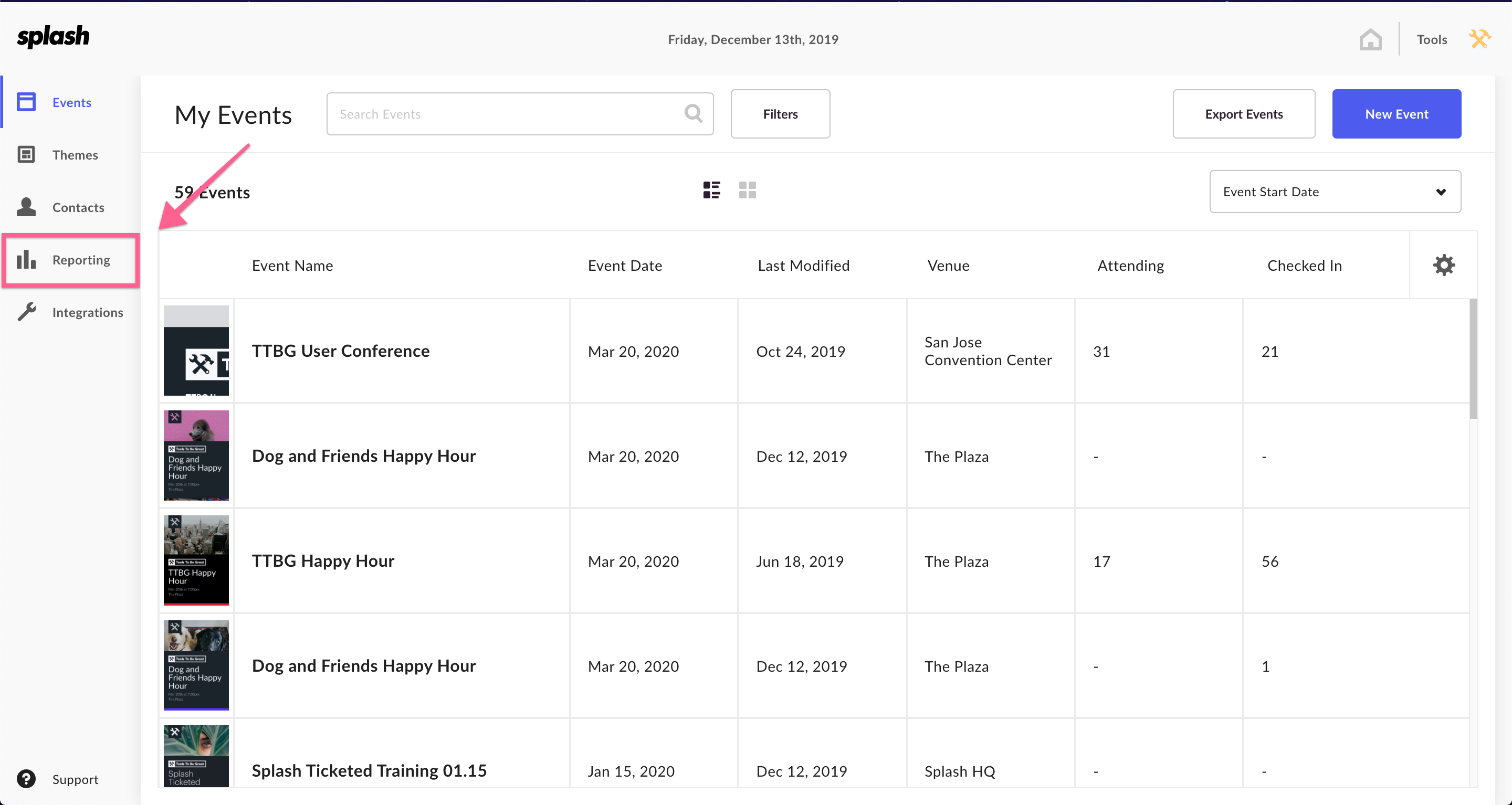Screen dimensions: 1512x805
Task: Click attending count 17
Action: 1101,562
